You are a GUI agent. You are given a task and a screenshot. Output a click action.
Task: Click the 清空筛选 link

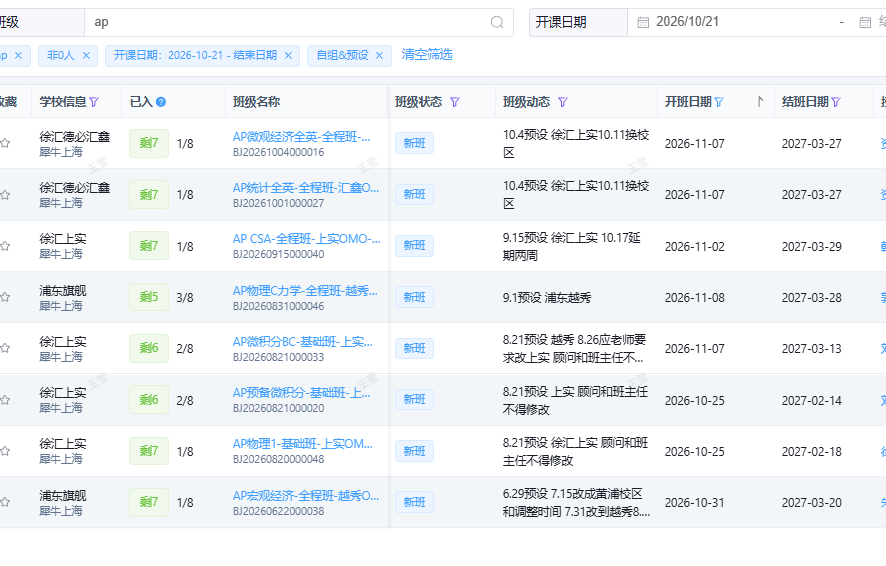click(427, 55)
